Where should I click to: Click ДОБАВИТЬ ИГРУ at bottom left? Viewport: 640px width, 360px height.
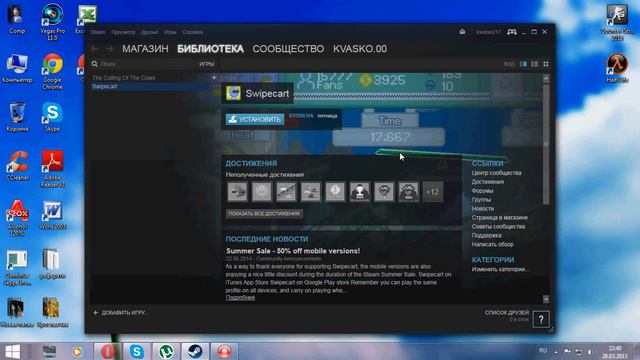pos(121,313)
